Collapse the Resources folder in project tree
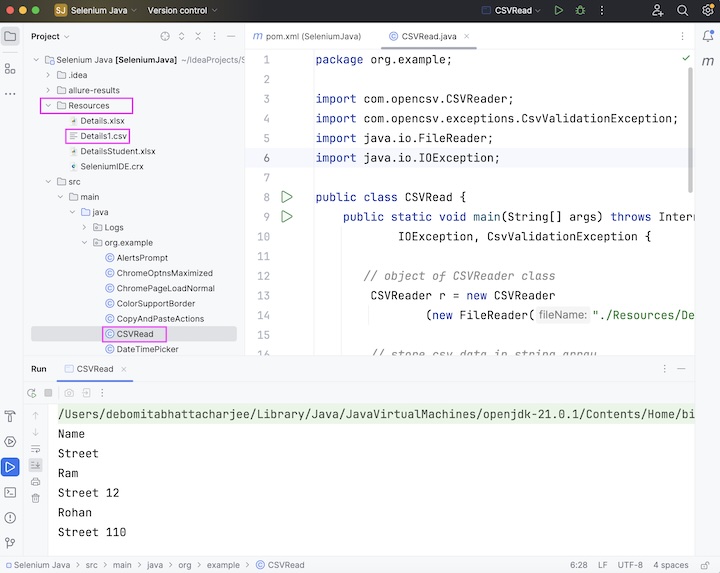 coord(46,105)
